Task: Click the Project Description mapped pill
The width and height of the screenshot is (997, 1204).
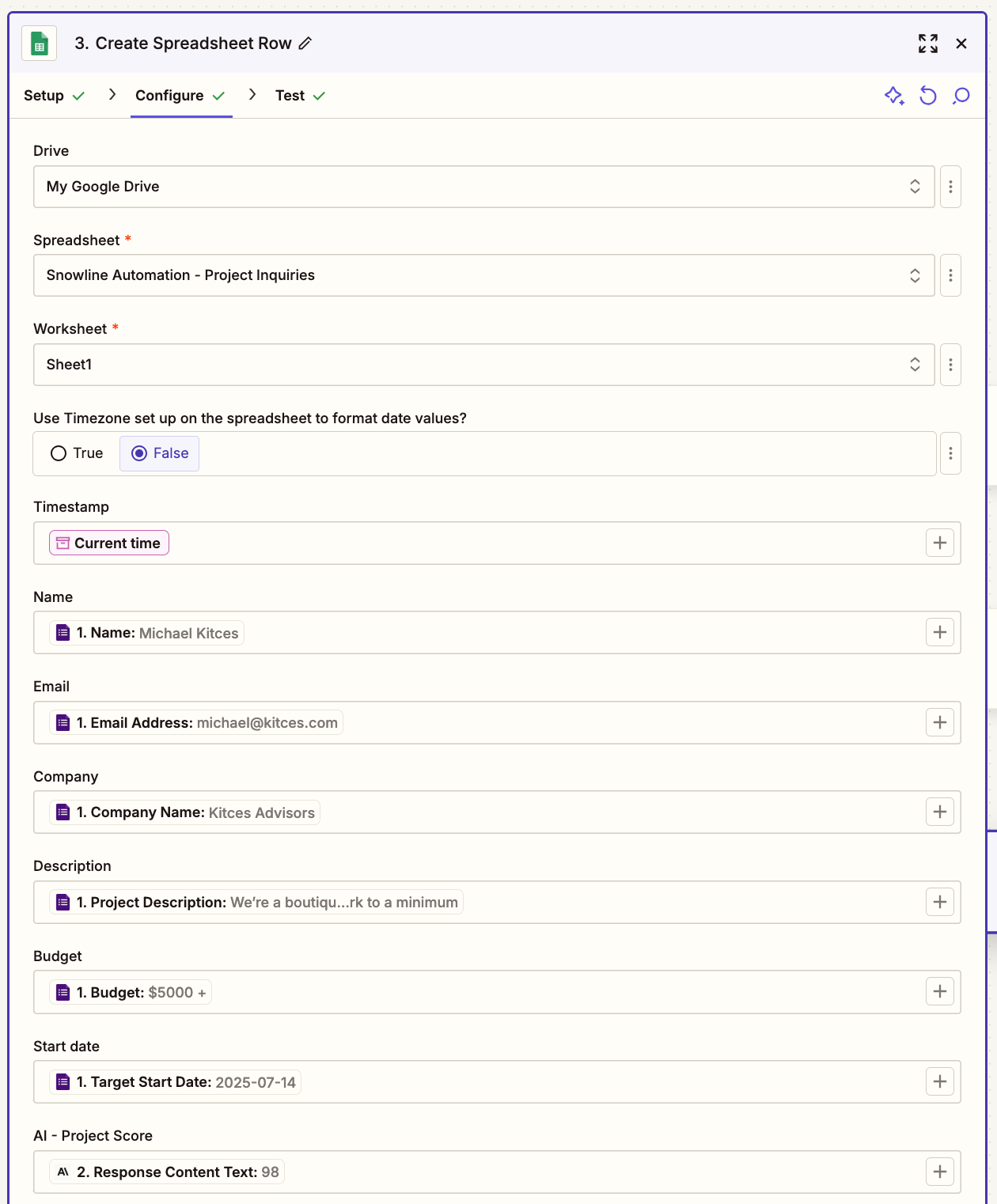Action: (256, 902)
